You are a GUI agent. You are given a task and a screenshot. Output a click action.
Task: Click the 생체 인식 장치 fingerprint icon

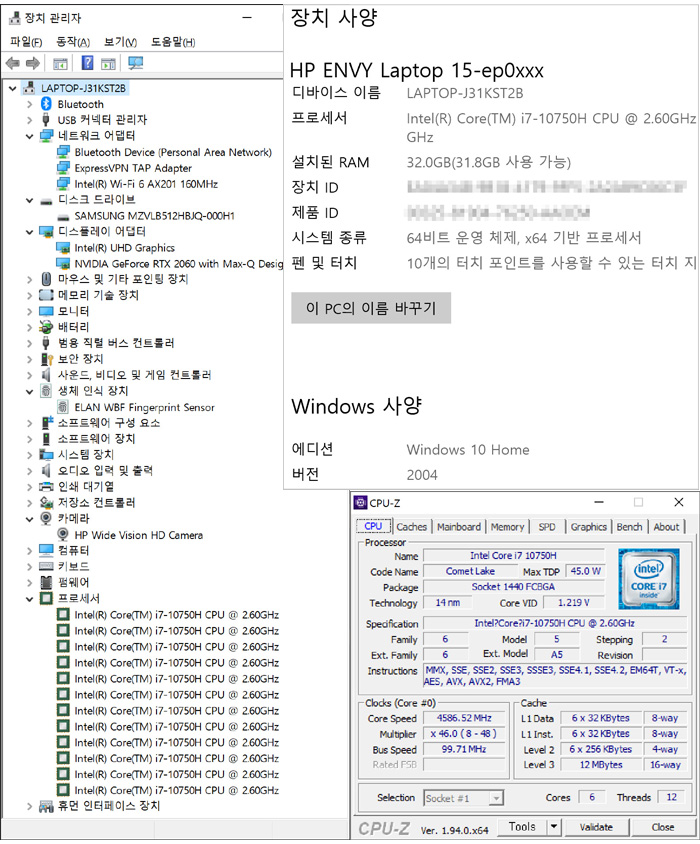pos(46,391)
